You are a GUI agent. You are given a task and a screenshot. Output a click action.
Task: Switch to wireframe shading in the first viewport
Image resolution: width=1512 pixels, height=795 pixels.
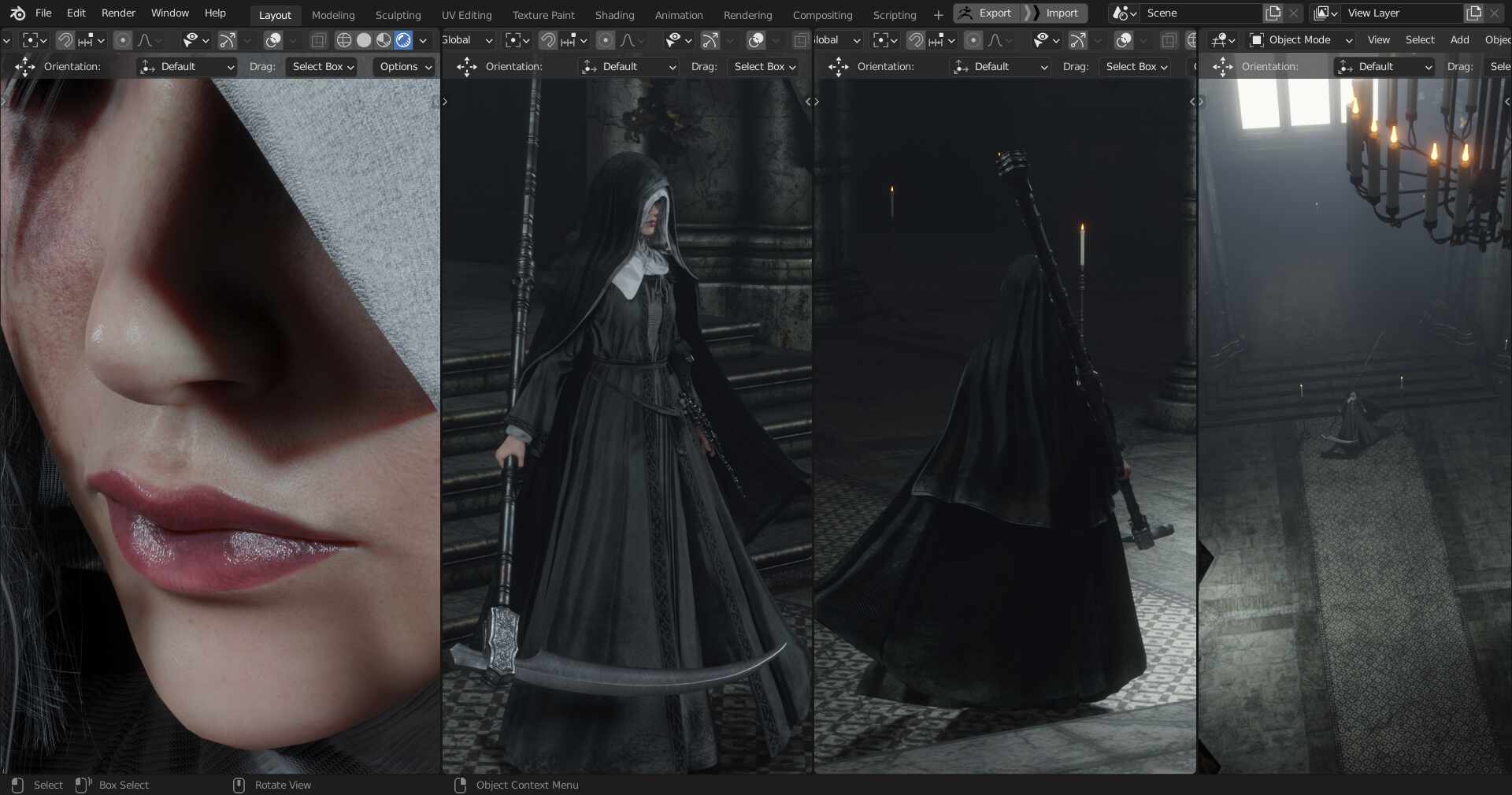coord(344,40)
